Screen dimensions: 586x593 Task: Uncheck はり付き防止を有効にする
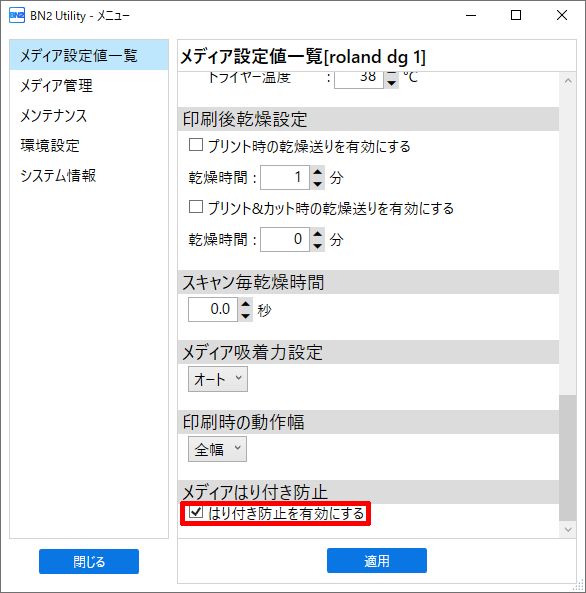pyautogui.click(x=196, y=512)
